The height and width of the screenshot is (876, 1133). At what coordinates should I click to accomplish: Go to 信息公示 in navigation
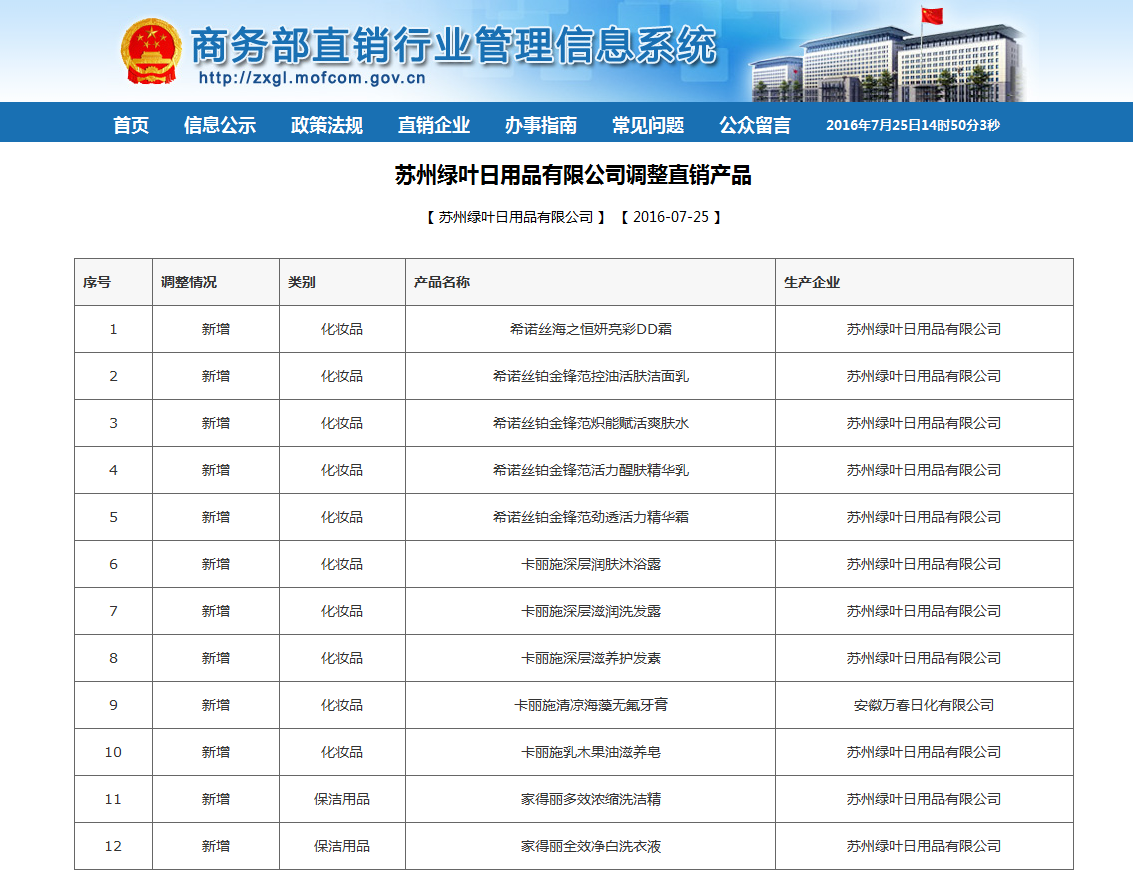click(220, 125)
